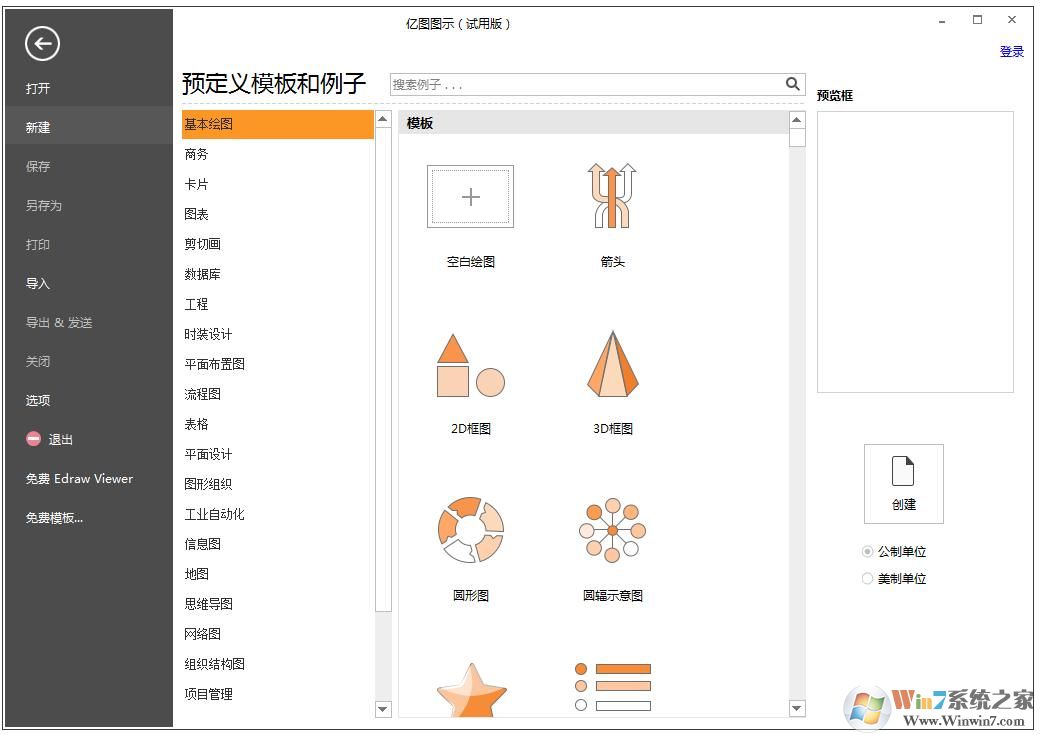
Task: Click the 登录 login link
Action: pos(1011,51)
